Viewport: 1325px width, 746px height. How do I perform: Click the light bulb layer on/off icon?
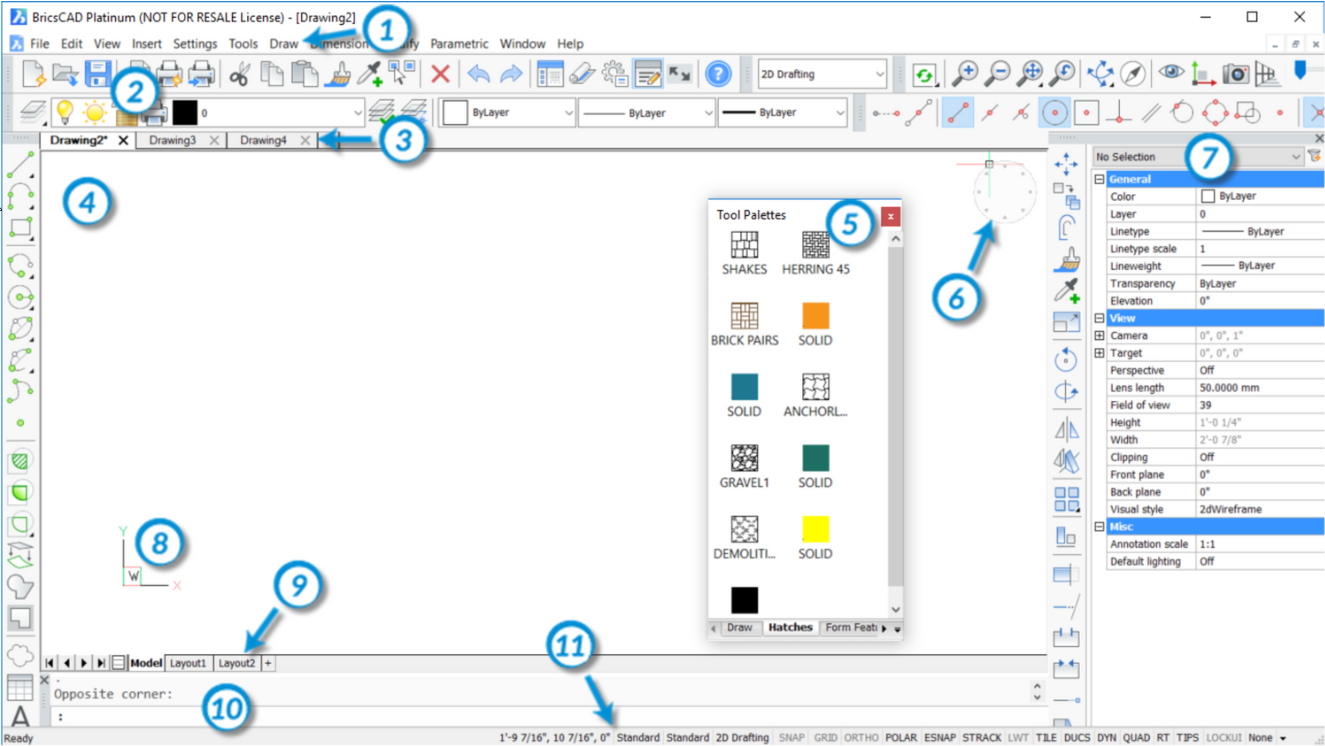[x=64, y=112]
